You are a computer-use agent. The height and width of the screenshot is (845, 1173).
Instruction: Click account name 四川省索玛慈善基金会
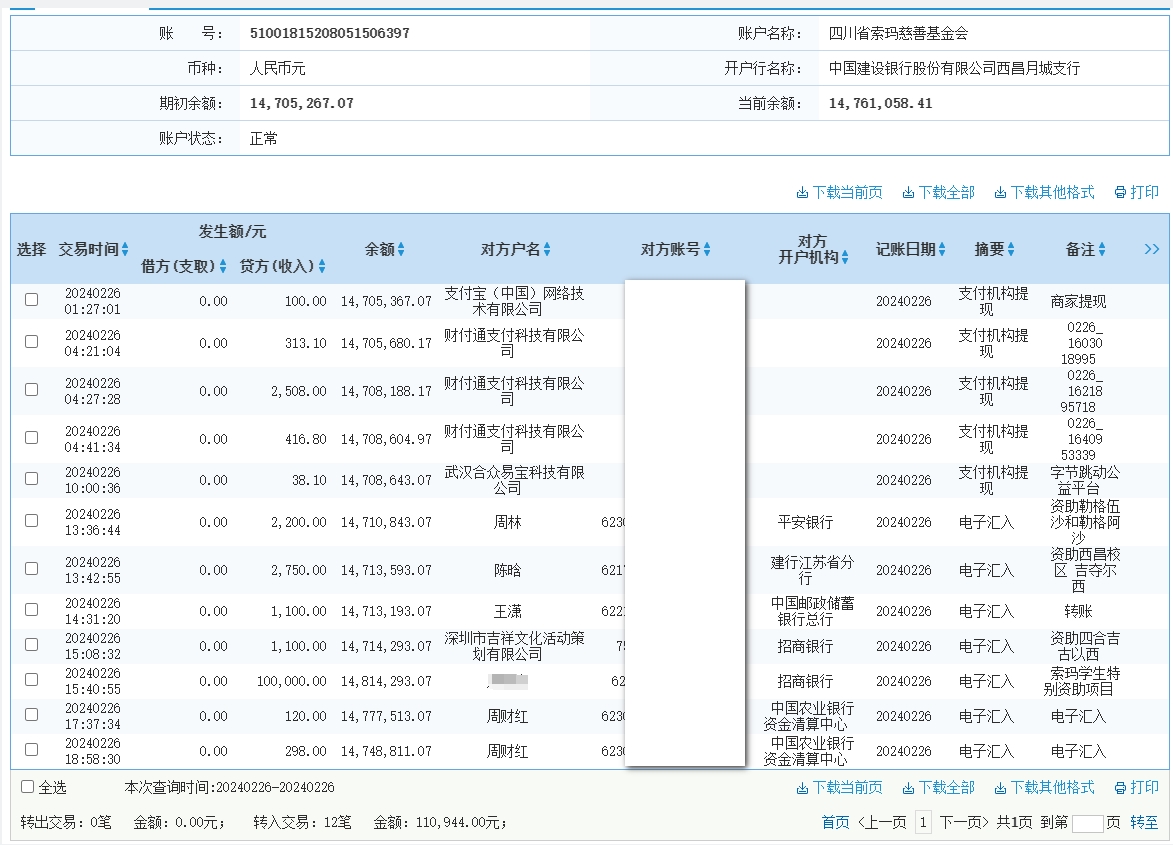click(898, 33)
